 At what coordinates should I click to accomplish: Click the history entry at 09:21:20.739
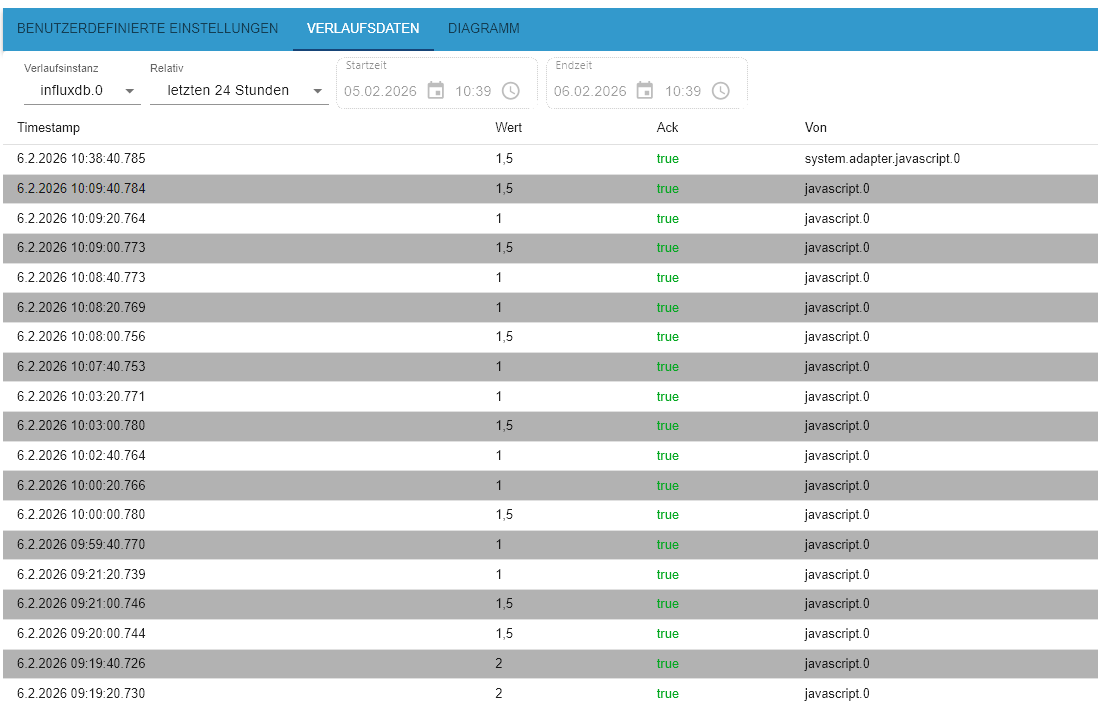81,575
